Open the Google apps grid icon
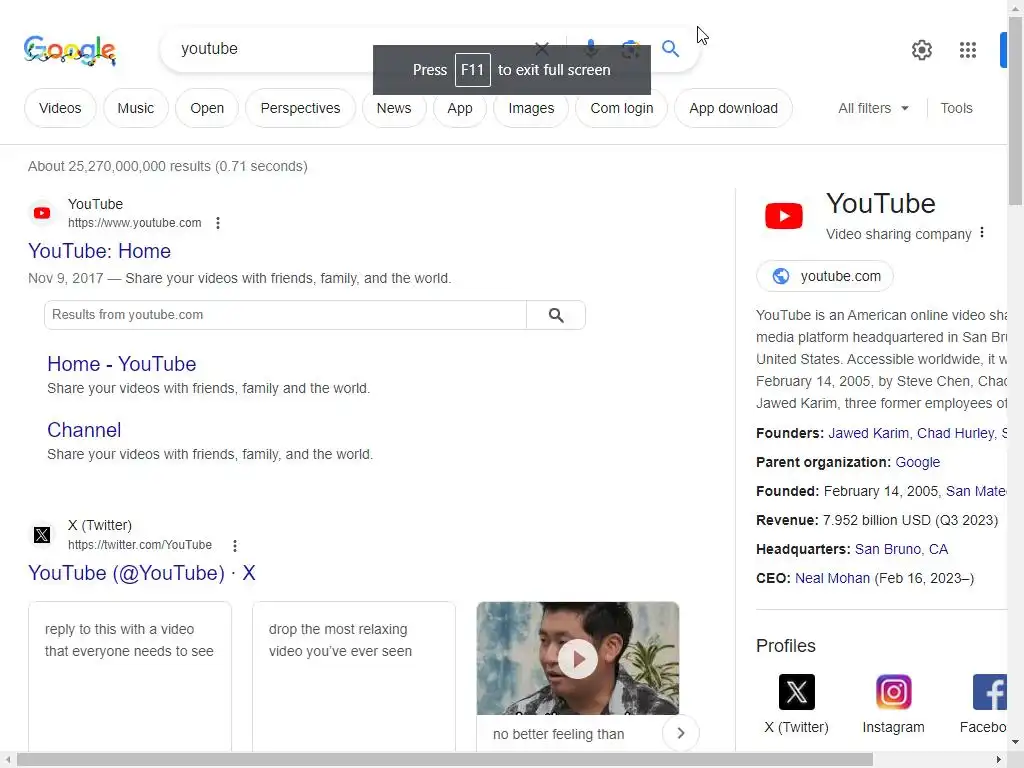Viewport: 1024px width, 768px height. 967,50
